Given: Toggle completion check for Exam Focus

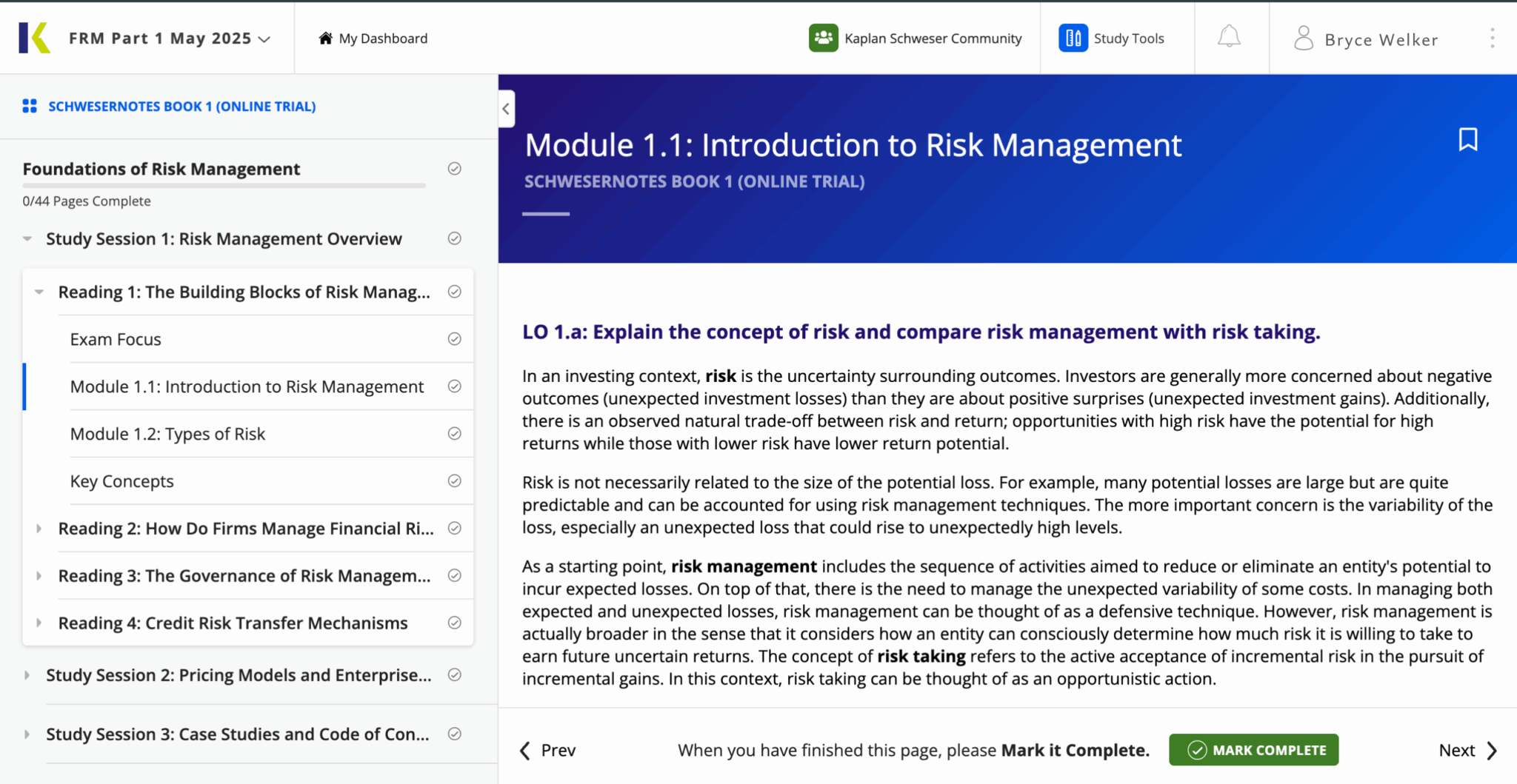Looking at the screenshot, I should tap(455, 339).
